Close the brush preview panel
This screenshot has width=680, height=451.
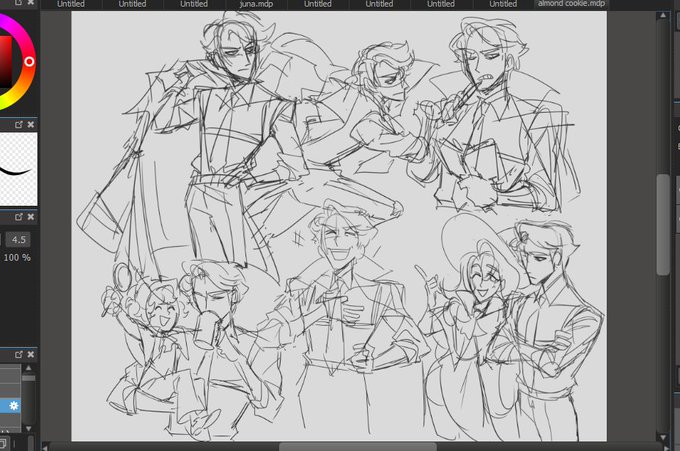click(x=31, y=125)
